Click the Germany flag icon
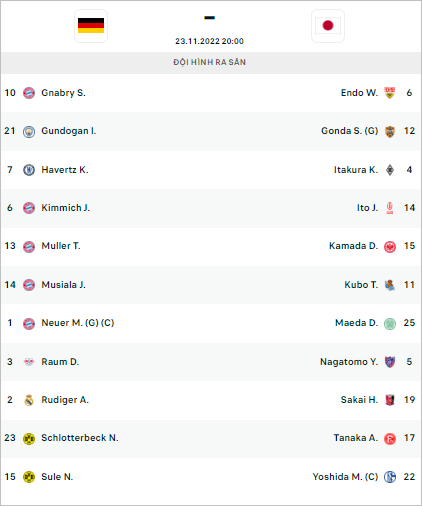Viewport: 422px width, 506px height. pyautogui.click(x=91, y=26)
